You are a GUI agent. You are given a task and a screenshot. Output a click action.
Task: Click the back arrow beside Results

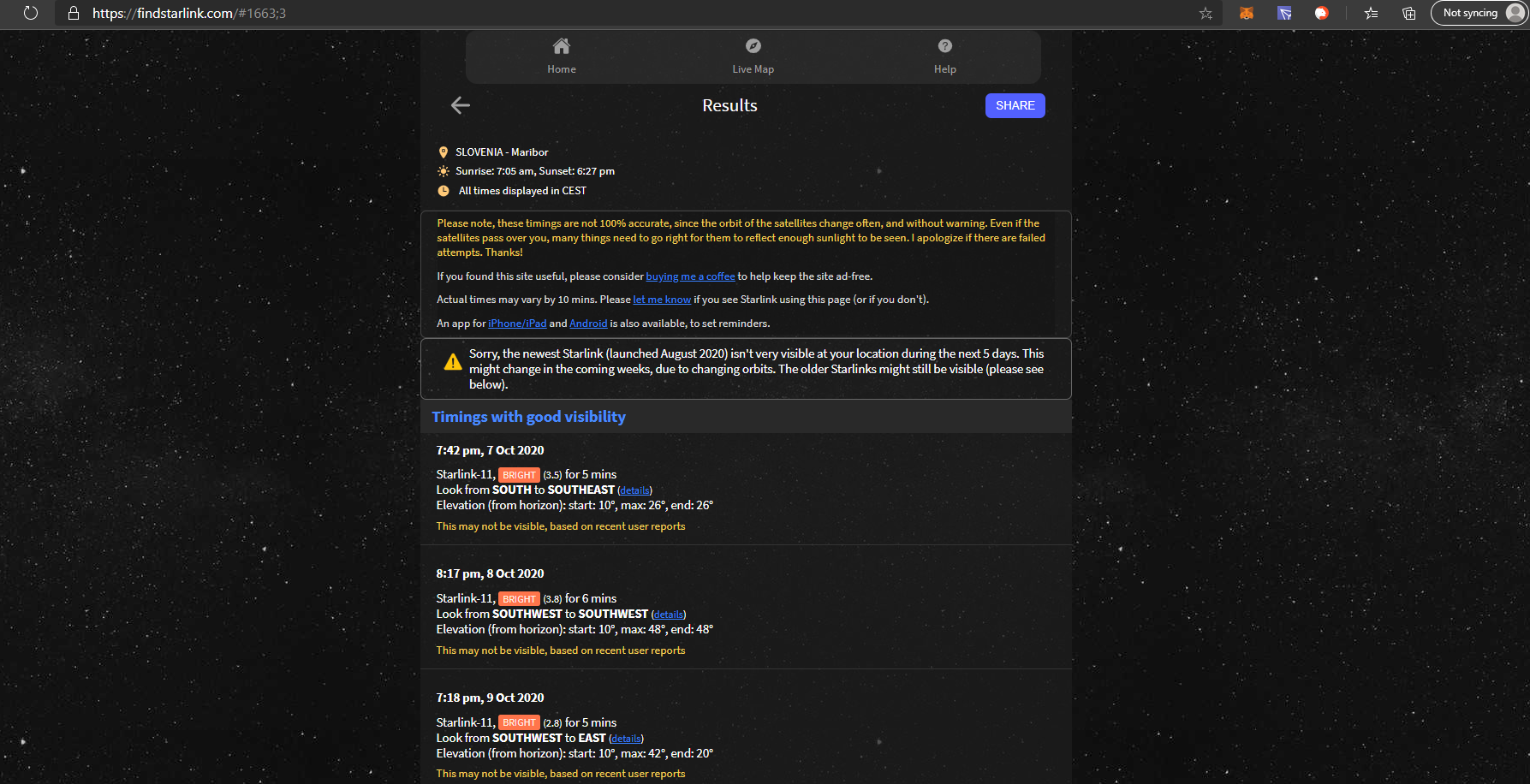(x=461, y=105)
